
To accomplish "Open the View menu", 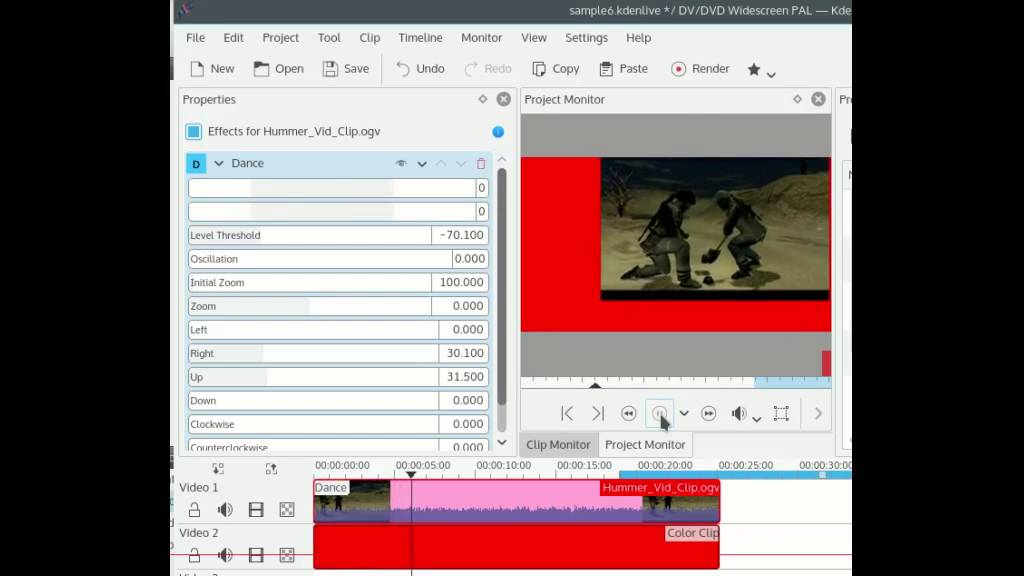I will (534, 38).
